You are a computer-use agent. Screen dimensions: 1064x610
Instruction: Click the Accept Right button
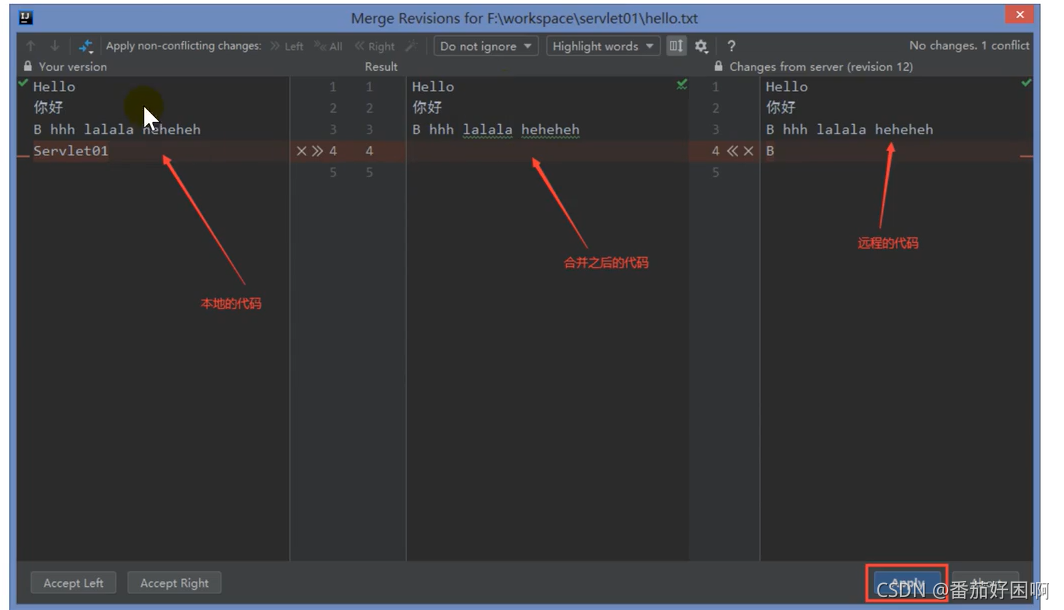coord(174,583)
